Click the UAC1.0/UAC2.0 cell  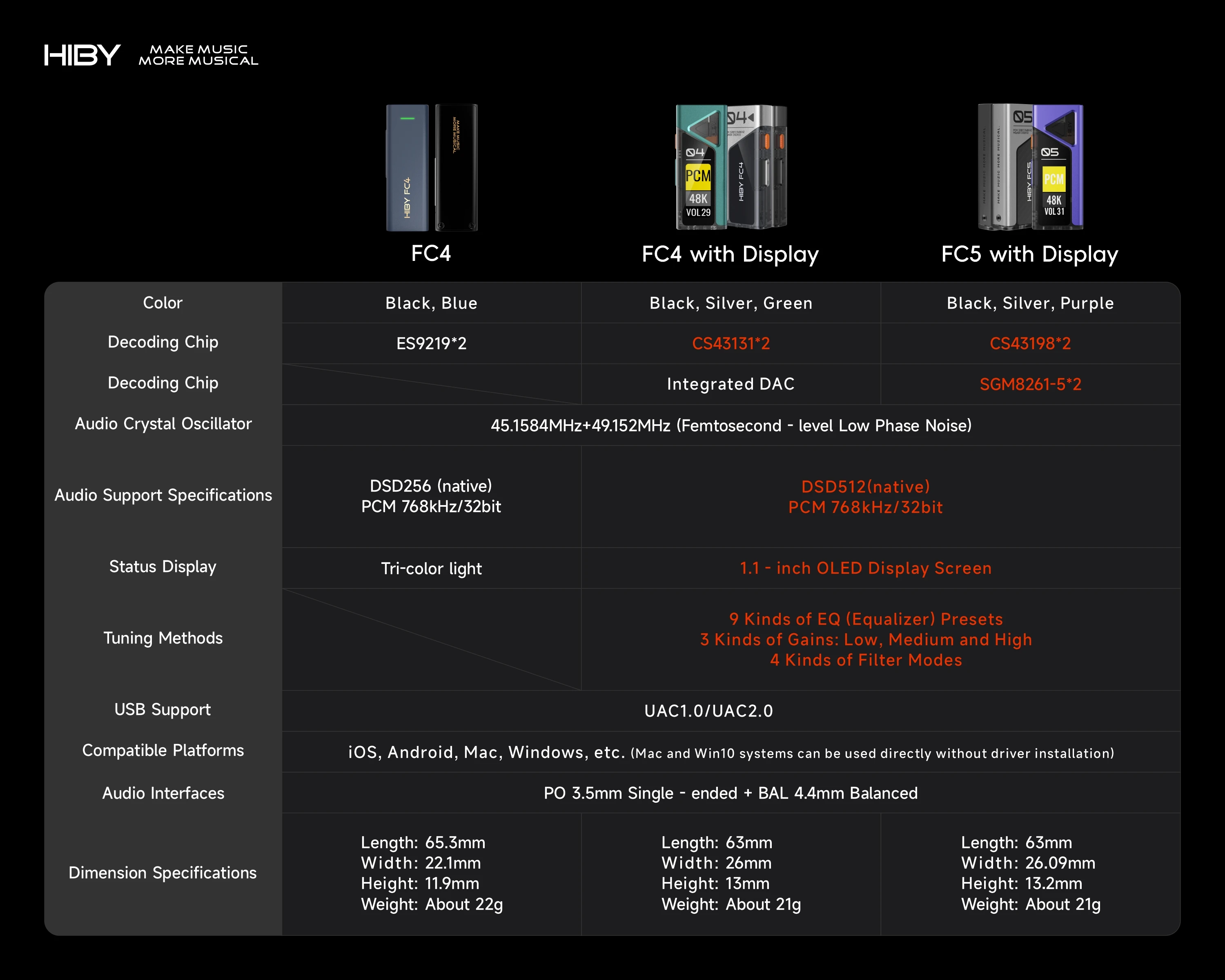click(708, 711)
